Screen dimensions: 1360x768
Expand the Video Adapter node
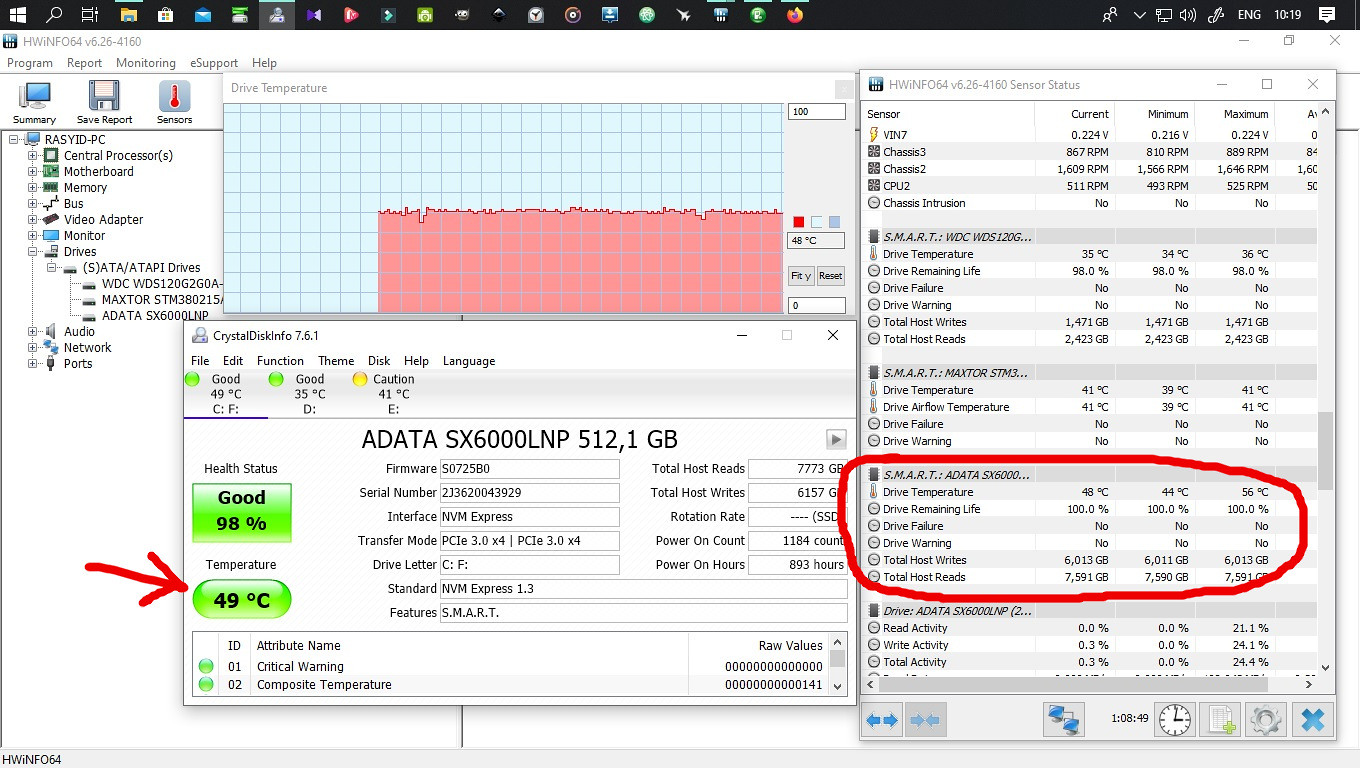pyautogui.click(x=33, y=220)
